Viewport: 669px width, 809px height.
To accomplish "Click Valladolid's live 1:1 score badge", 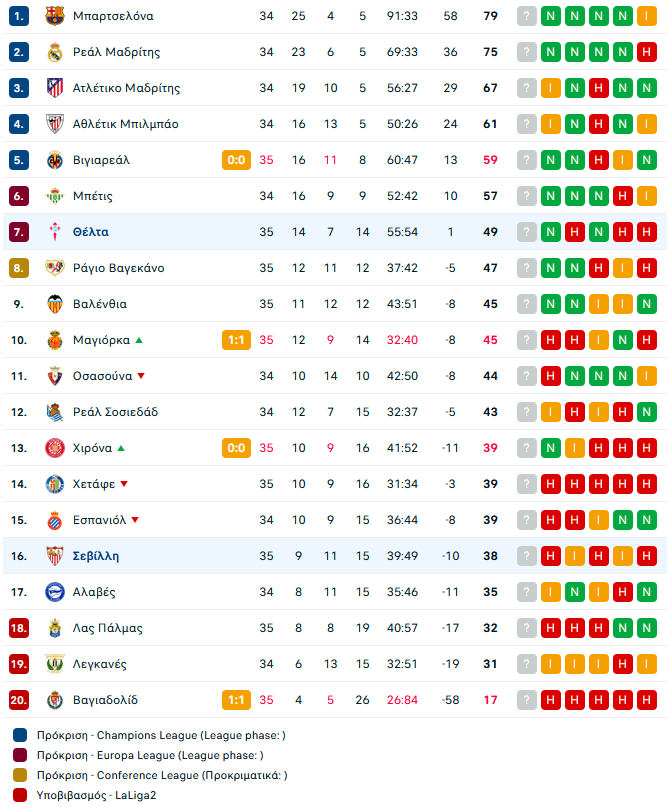I will (x=236, y=700).
